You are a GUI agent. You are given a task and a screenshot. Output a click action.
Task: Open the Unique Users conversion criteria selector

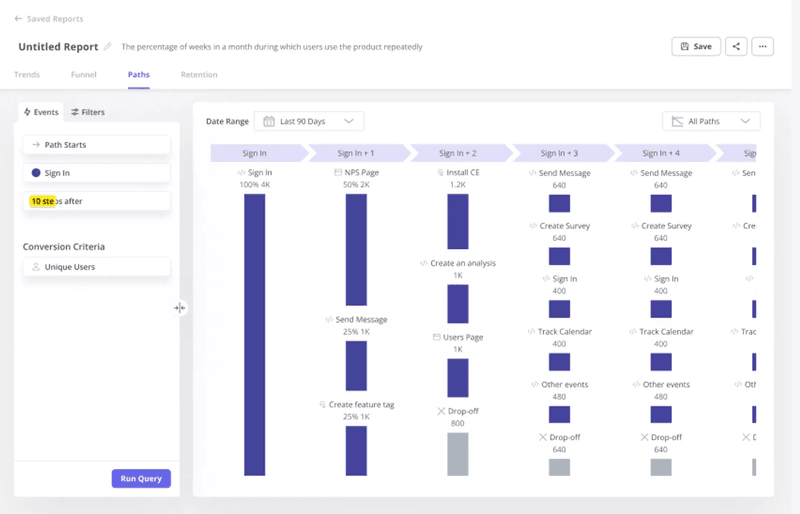coord(97,267)
